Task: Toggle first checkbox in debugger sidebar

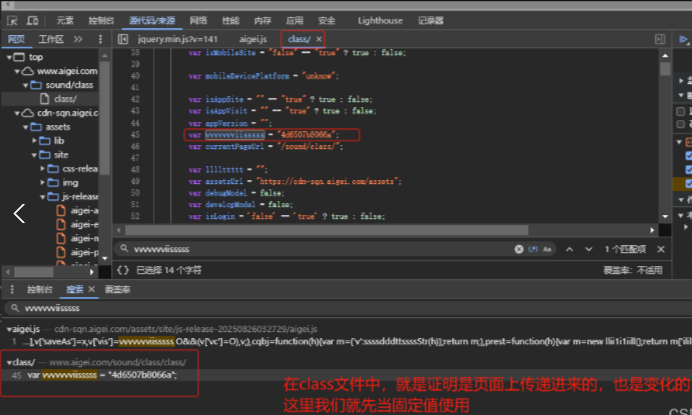Action: click(x=681, y=111)
